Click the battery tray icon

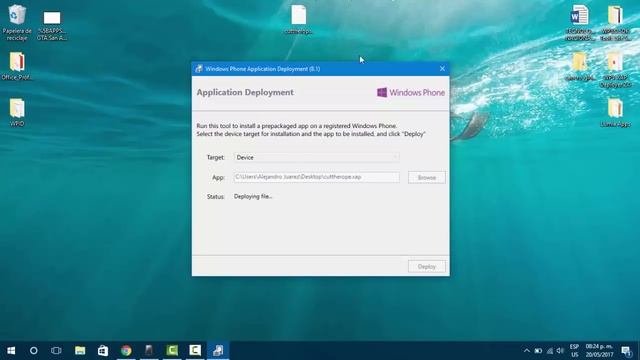pyautogui.click(x=538, y=351)
